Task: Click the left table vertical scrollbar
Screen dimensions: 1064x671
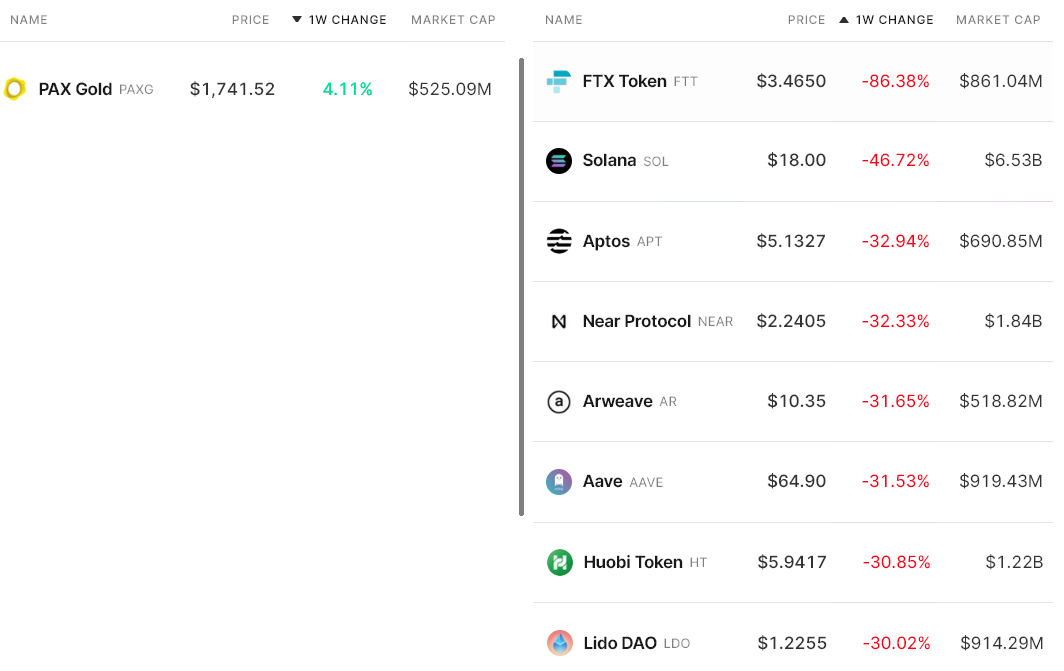Action: [521, 286]
